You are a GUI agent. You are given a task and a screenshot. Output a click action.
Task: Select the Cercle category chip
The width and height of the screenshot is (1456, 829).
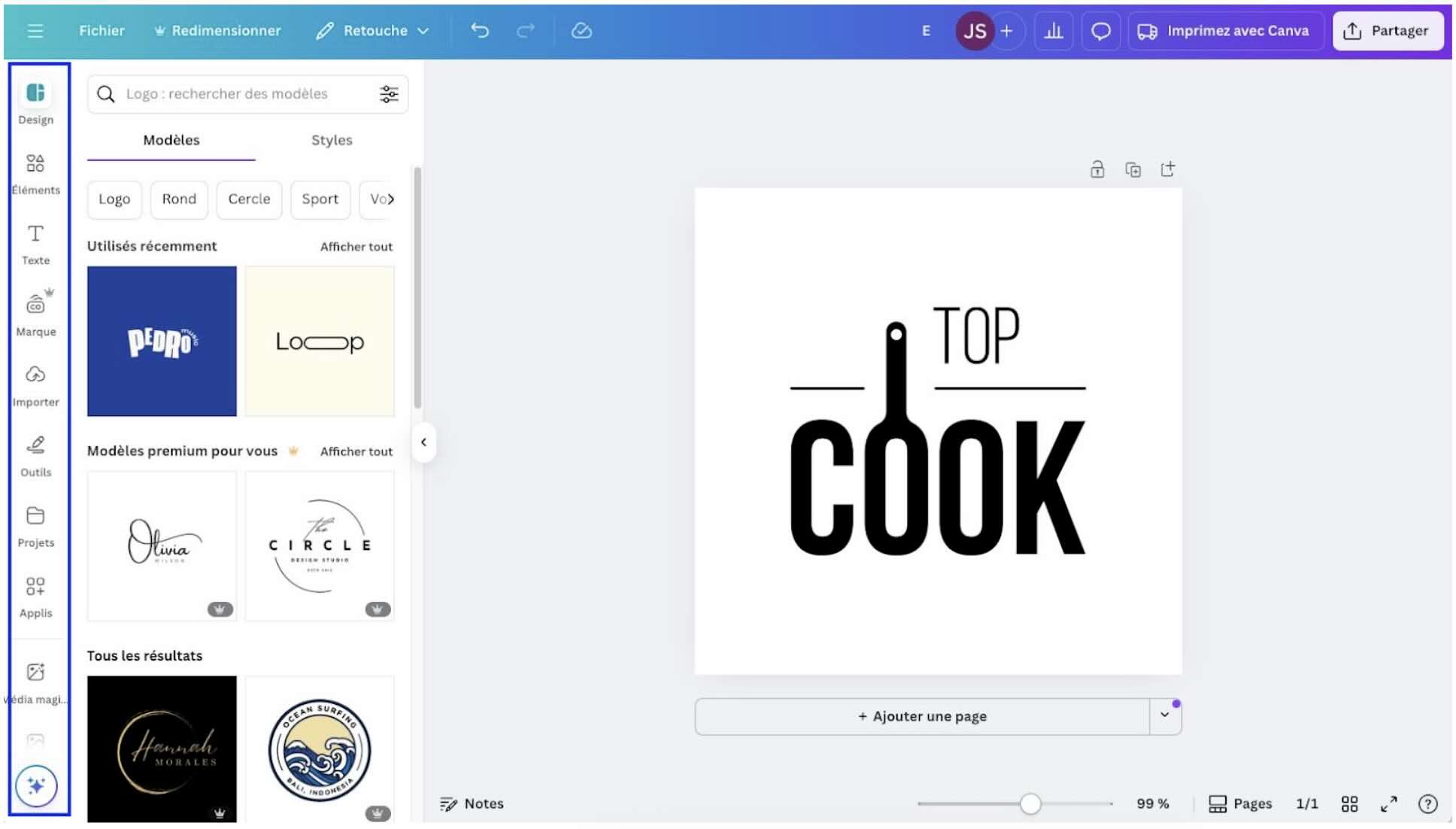point(249,199)
